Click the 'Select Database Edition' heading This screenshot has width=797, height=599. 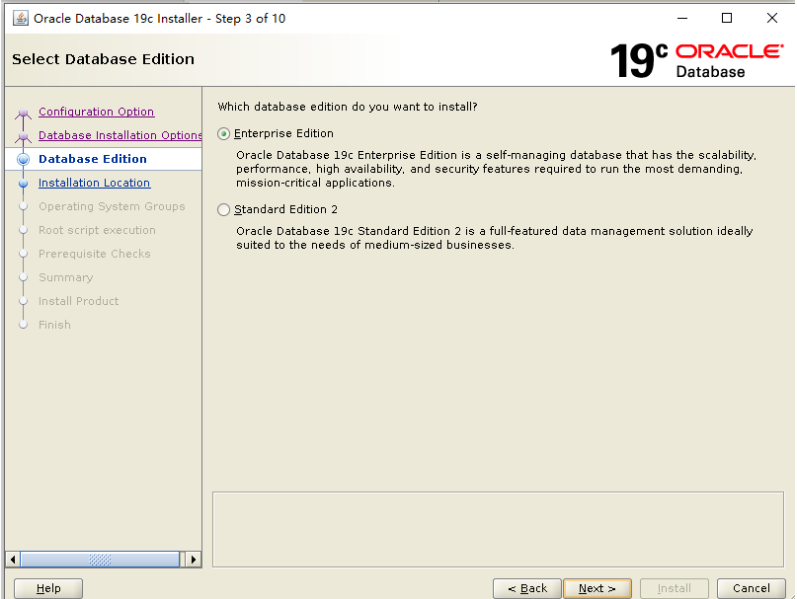103,59
